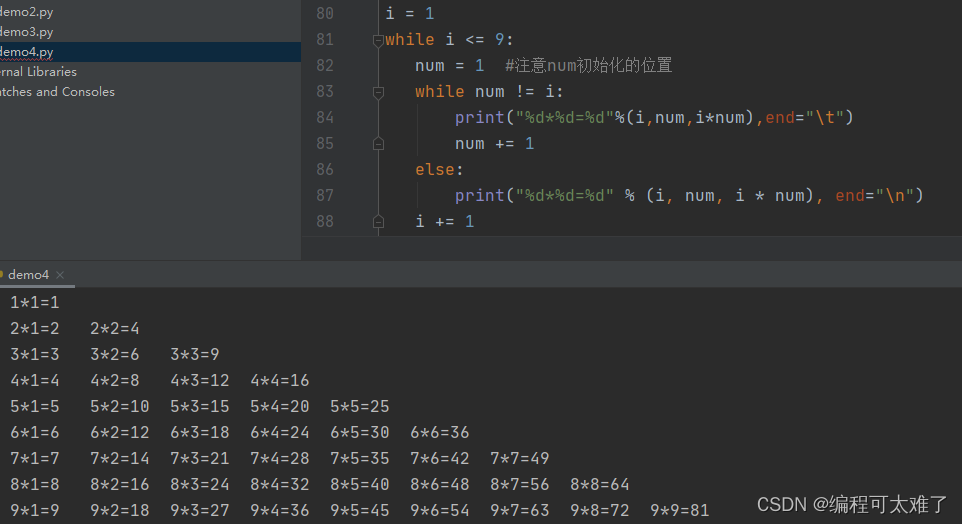Click console output '9*9=81'
Screen dimensions: 962x524
(680, 511)
